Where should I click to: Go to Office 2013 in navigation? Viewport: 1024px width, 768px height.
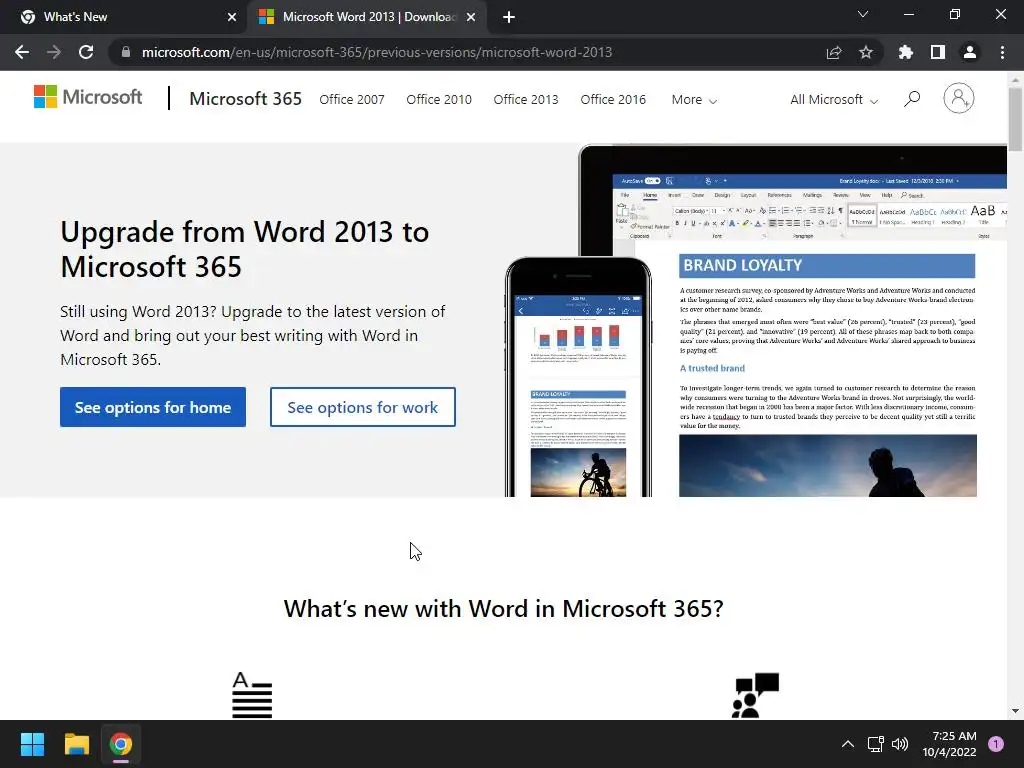(x=526, y=99)
